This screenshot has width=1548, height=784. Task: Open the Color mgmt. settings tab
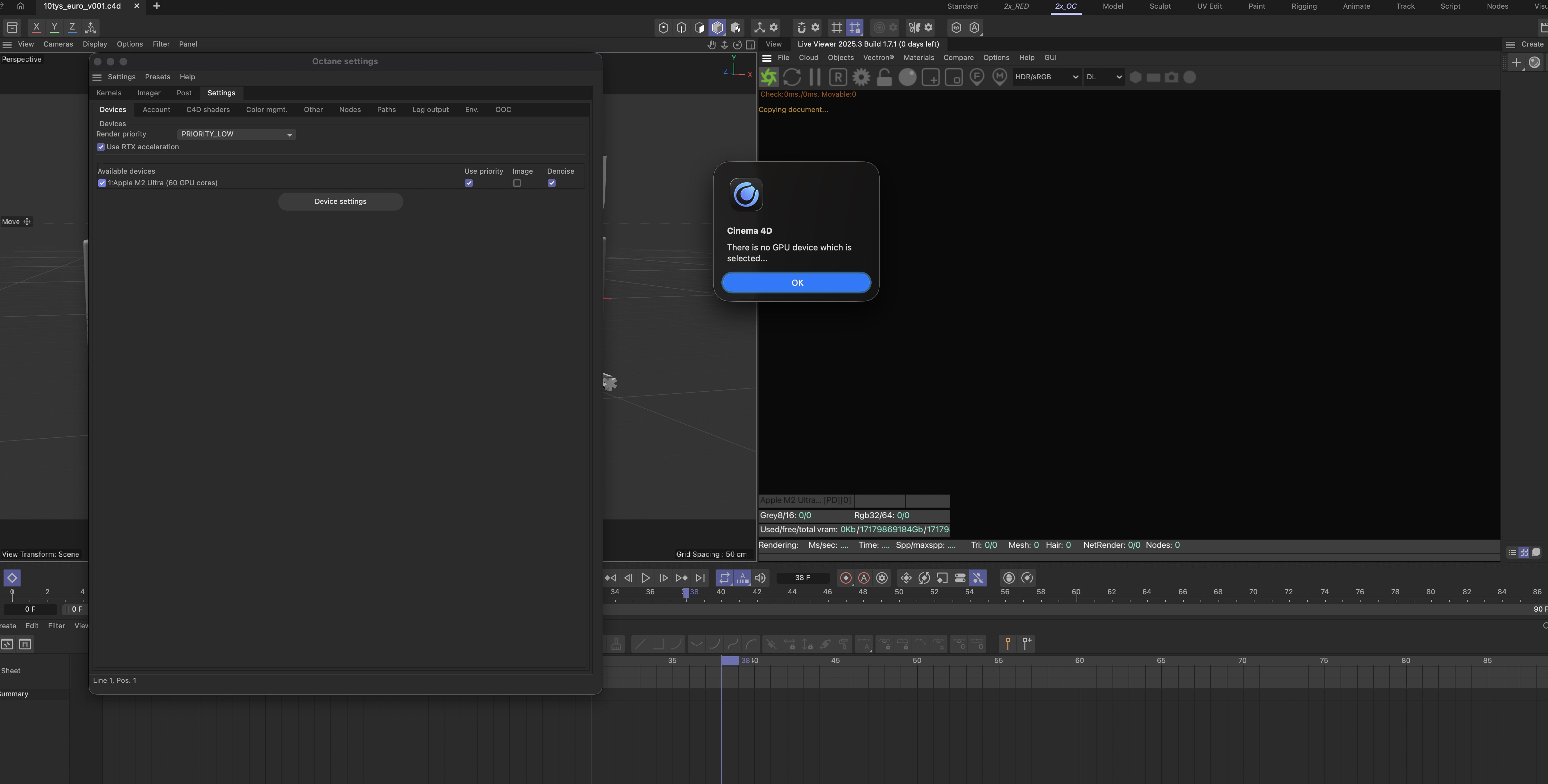[266, 110]
